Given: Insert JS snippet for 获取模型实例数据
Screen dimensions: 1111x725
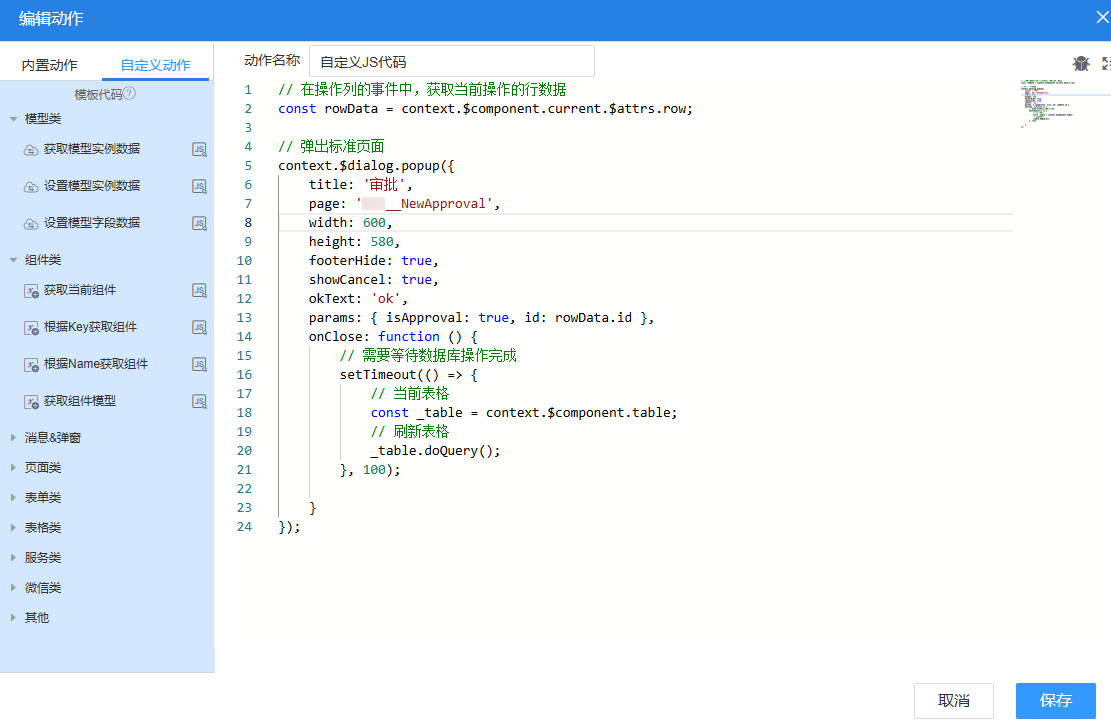Looking at the screenshot, I should click(199, 150).
